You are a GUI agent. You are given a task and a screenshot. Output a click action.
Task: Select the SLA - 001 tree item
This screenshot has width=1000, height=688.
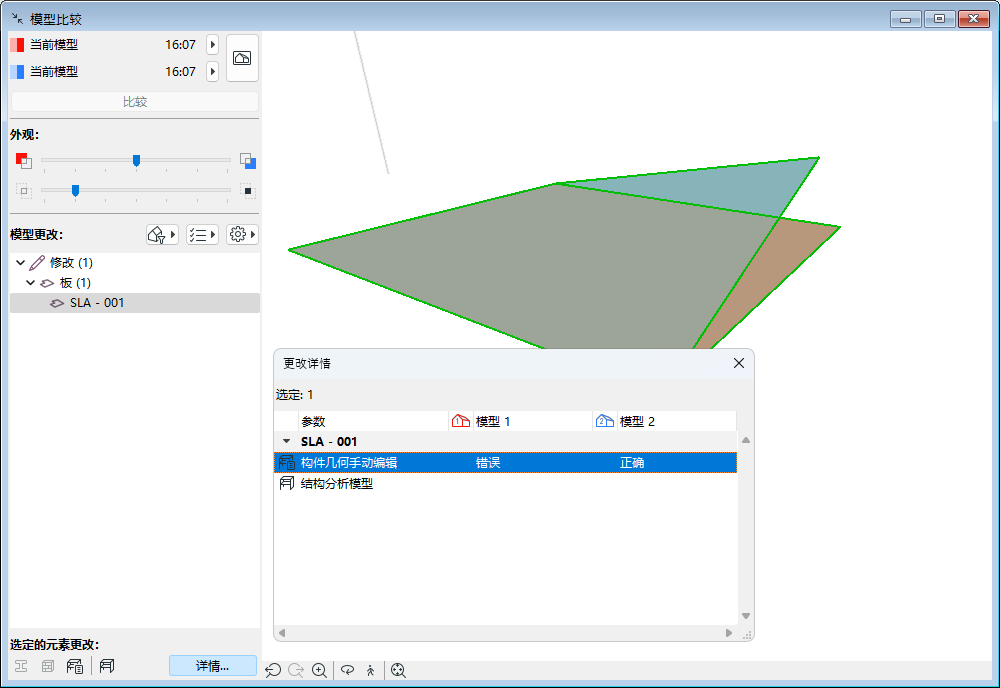(135, 303)
